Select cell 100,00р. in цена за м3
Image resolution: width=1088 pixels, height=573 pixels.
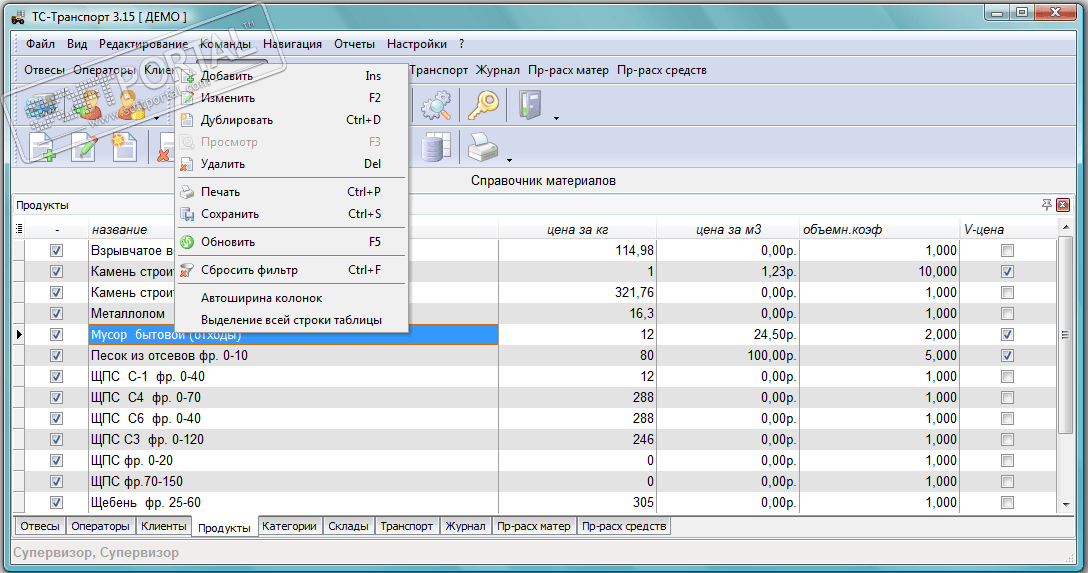729,355
